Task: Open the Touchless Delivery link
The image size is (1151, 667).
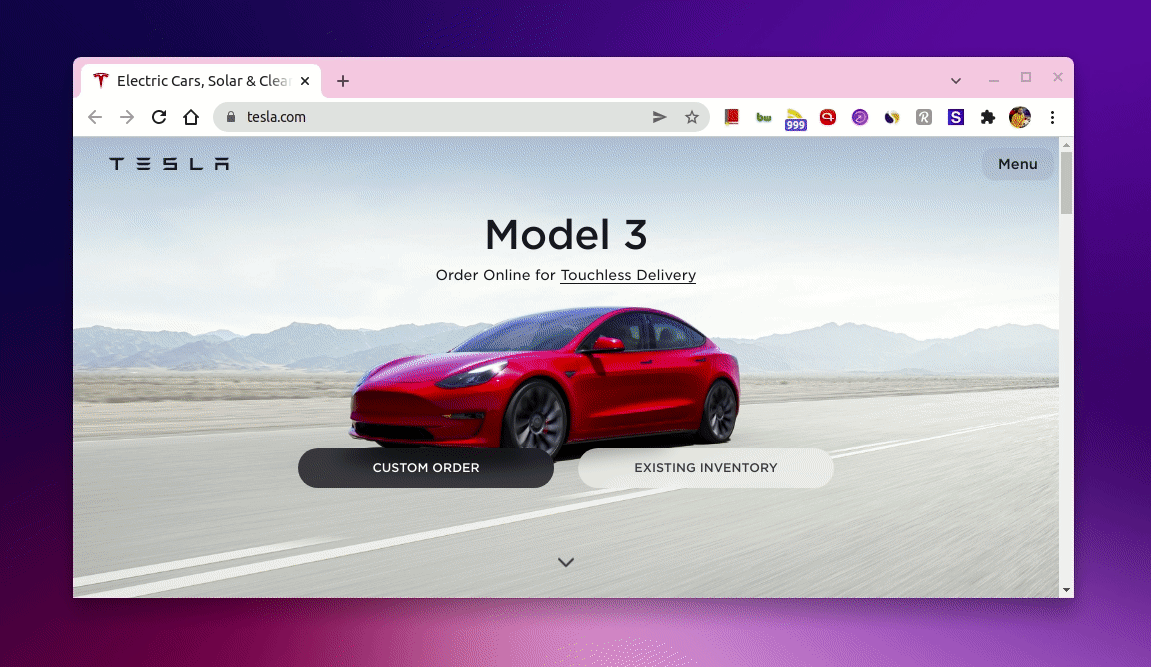Action: pyautogui.click(x=628, y=275)
